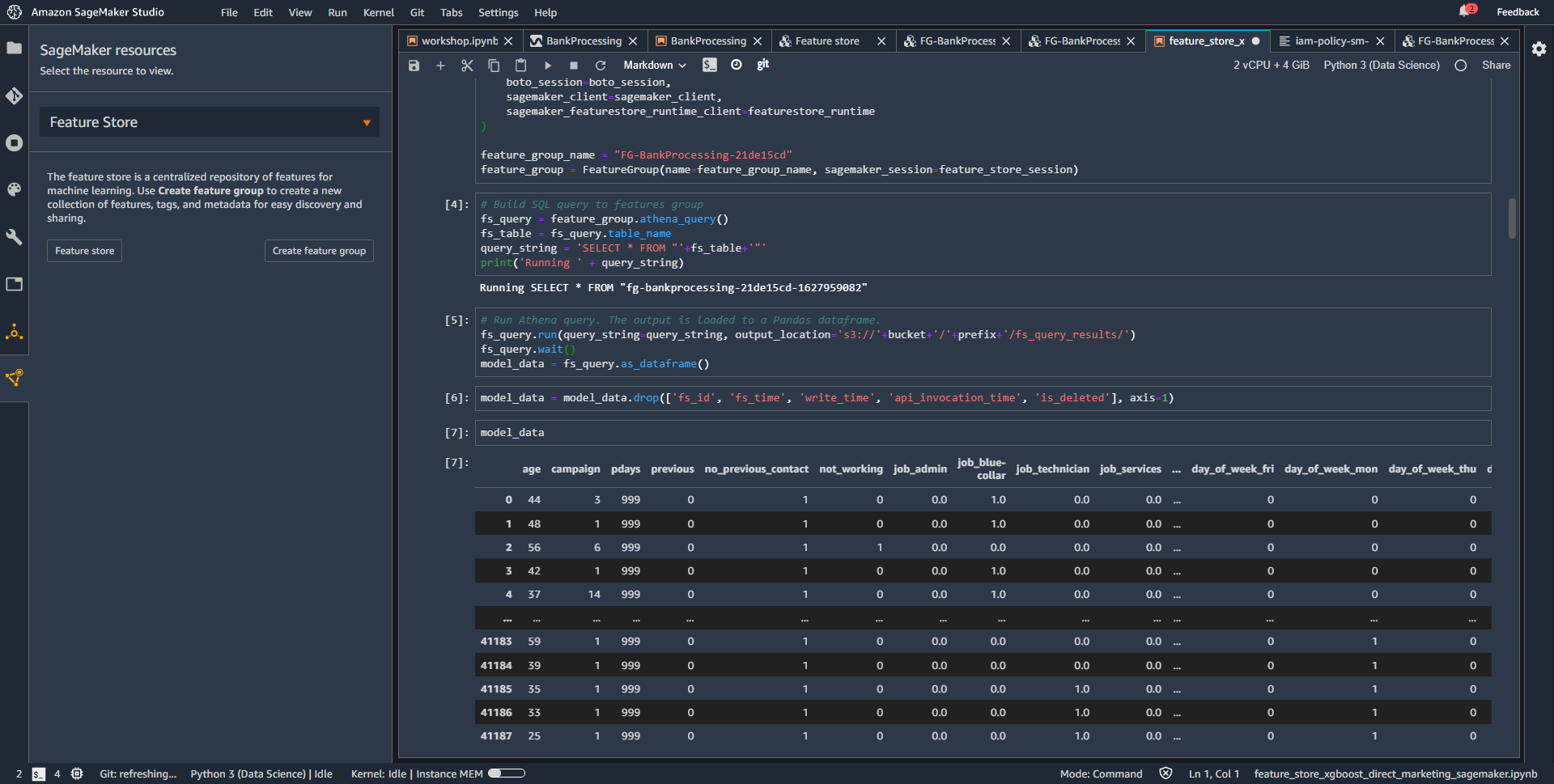Restart the kernel
The height and width of the screenshot is (784, 1554).
pyautogui.click(x=601, y=66)
